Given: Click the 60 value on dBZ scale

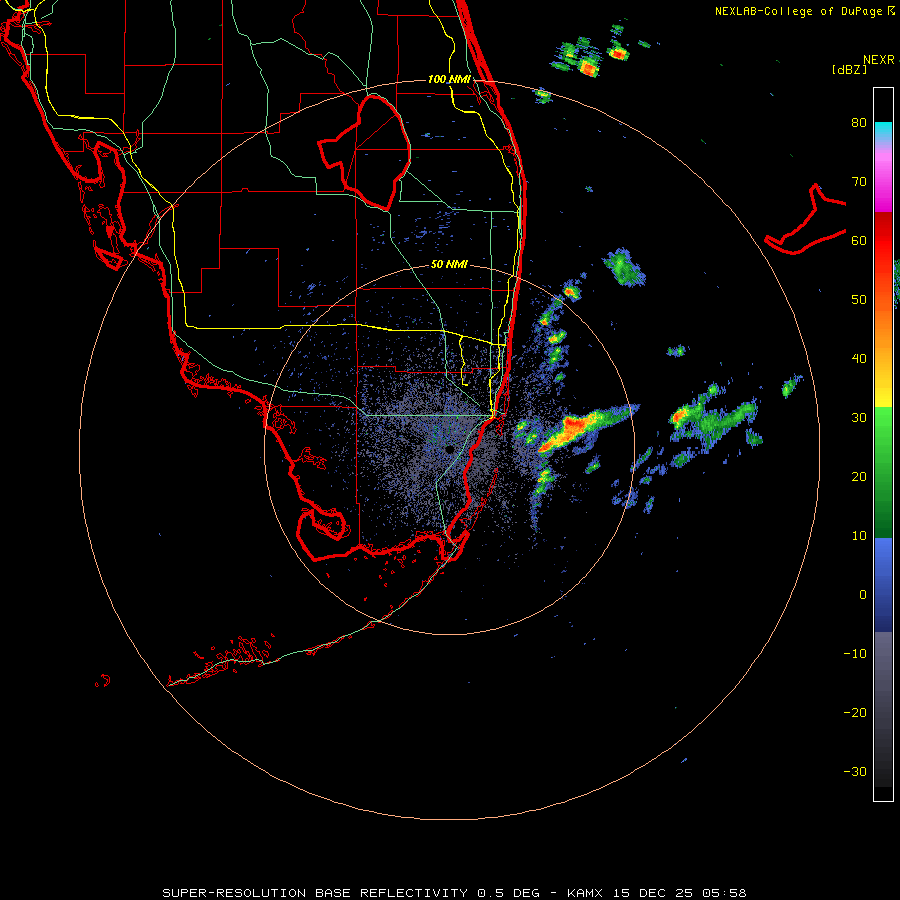Looking at the screenshot, I should point(859,241).
